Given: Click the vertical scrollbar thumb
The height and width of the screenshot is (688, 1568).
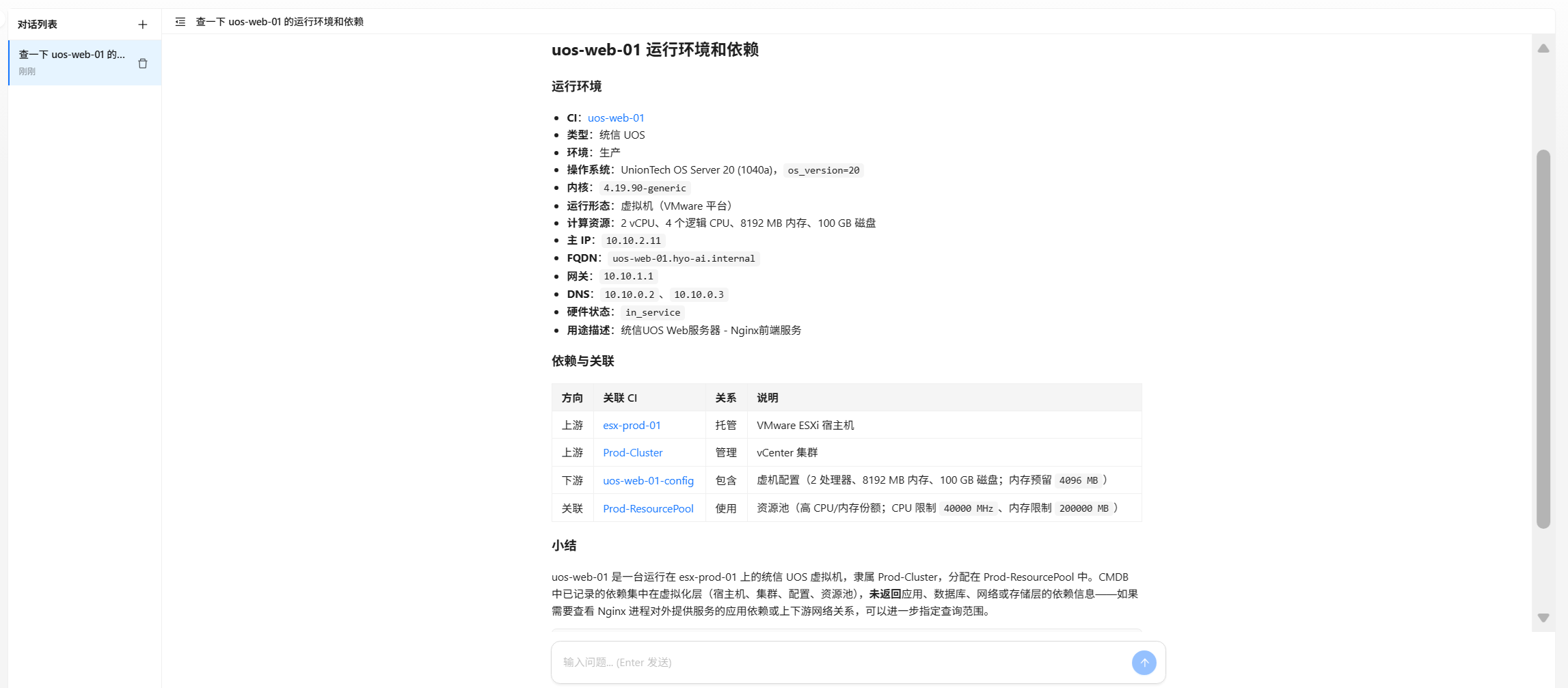Looking at the screenshot, I should point(1543,339).
